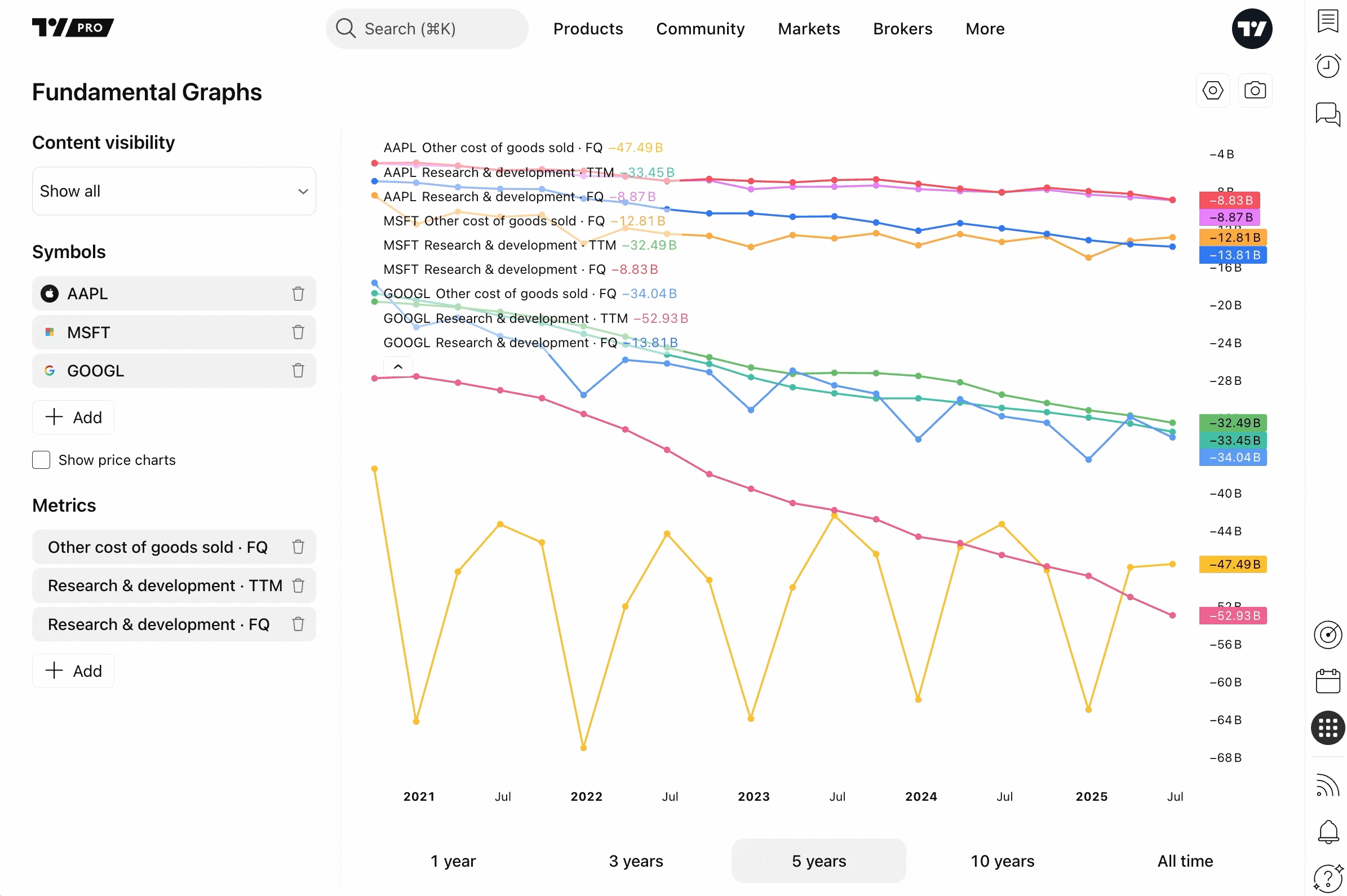
Task: Click the Microsoft logo in MSFT row
Action: click(50, 332)
